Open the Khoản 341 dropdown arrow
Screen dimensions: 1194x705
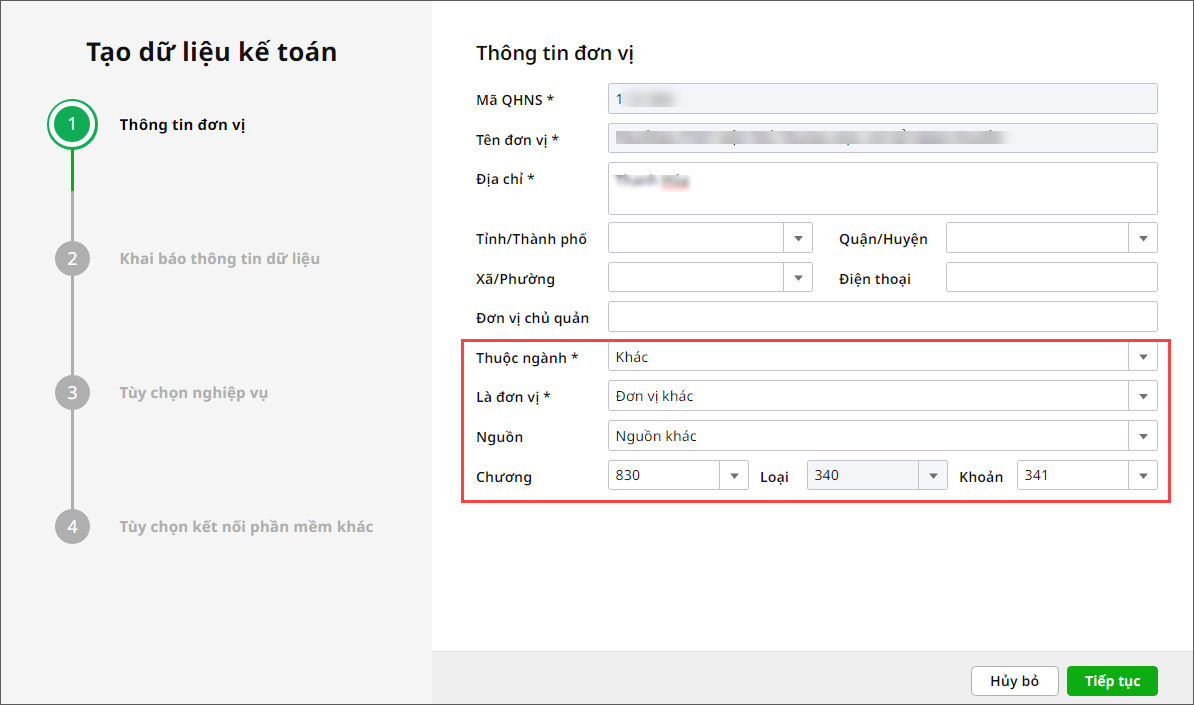click(x=1143, y=476)
